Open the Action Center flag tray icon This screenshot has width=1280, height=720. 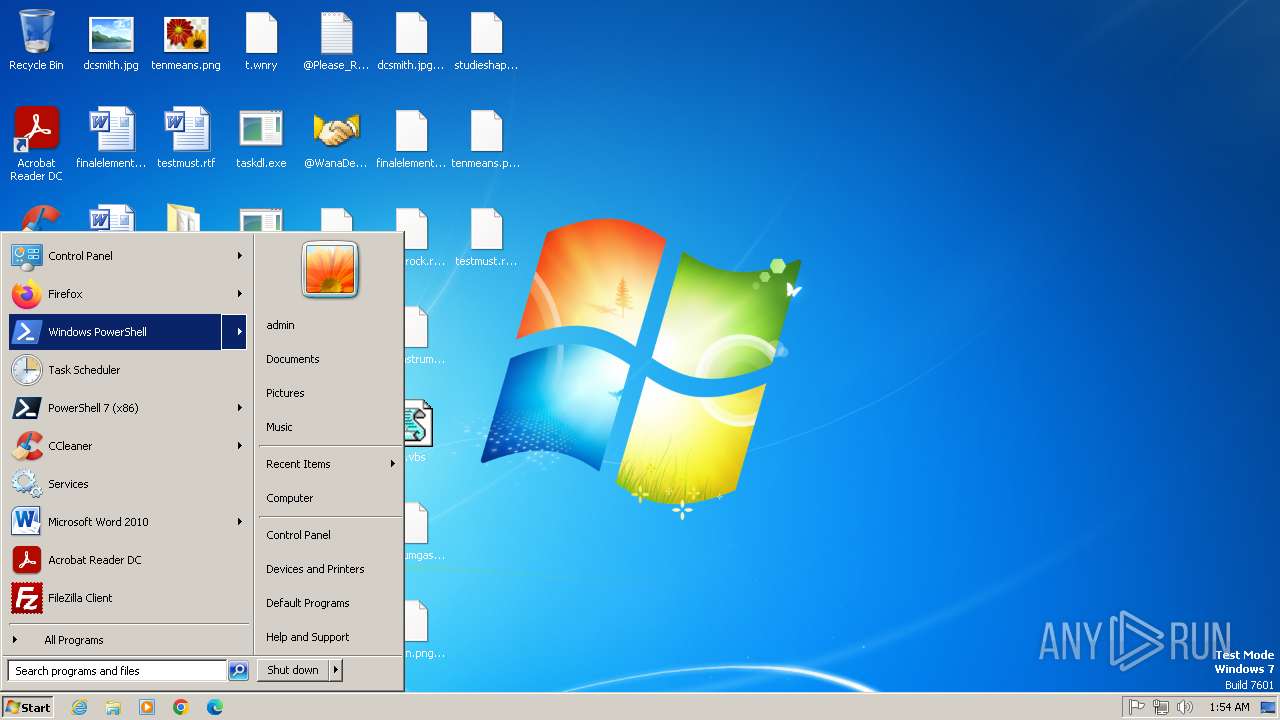click(1137, 707)
